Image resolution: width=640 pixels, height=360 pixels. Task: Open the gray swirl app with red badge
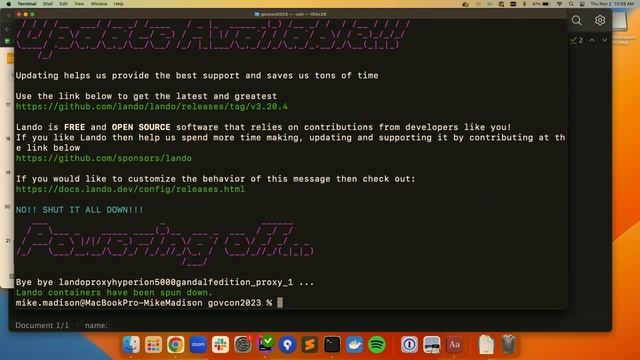coord(243,344)
